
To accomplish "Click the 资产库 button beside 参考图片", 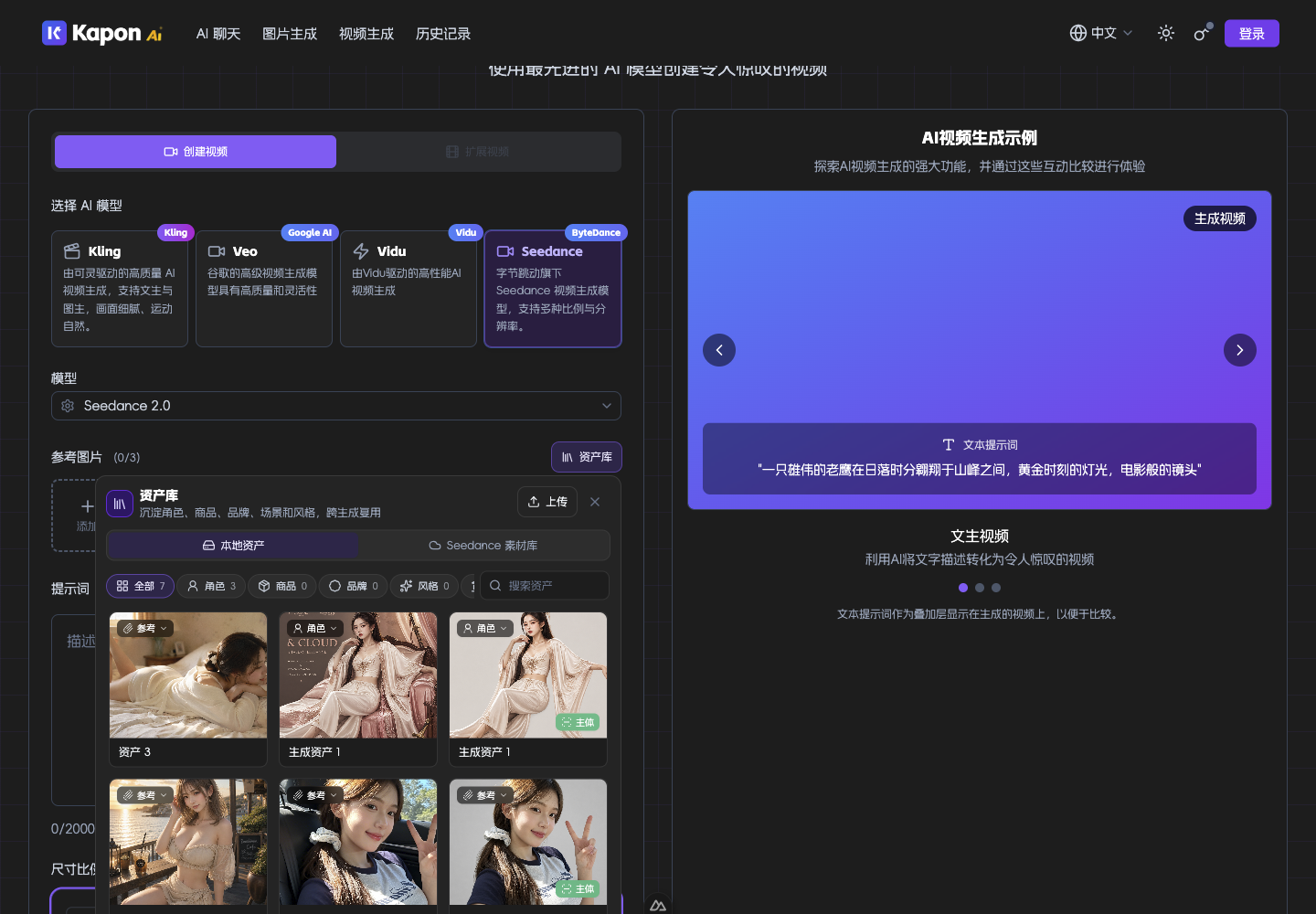I will [587, 457].
